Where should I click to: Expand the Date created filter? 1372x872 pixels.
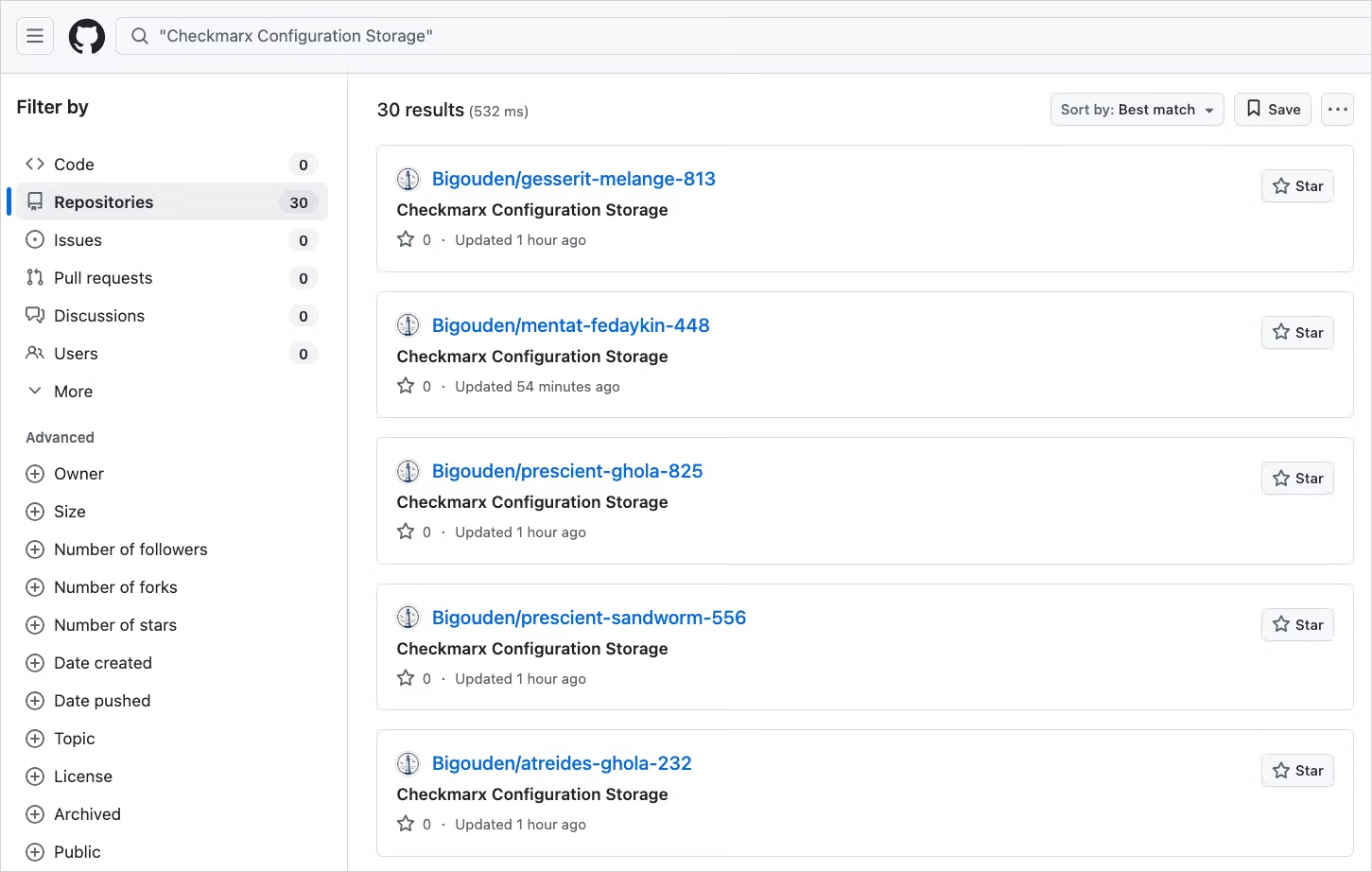pyautogui.click(x=35, y=662)
